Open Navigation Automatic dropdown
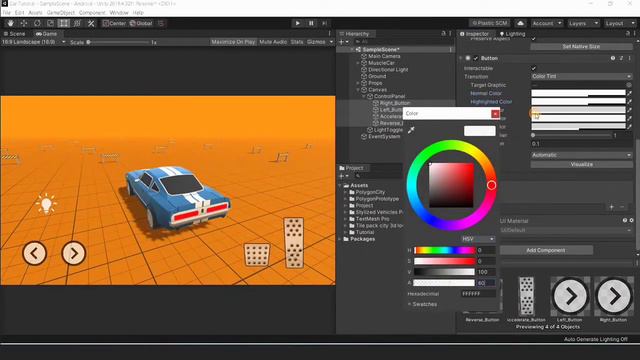The width and height of the screenshot is (640, 360). click(x=582, y=155)
